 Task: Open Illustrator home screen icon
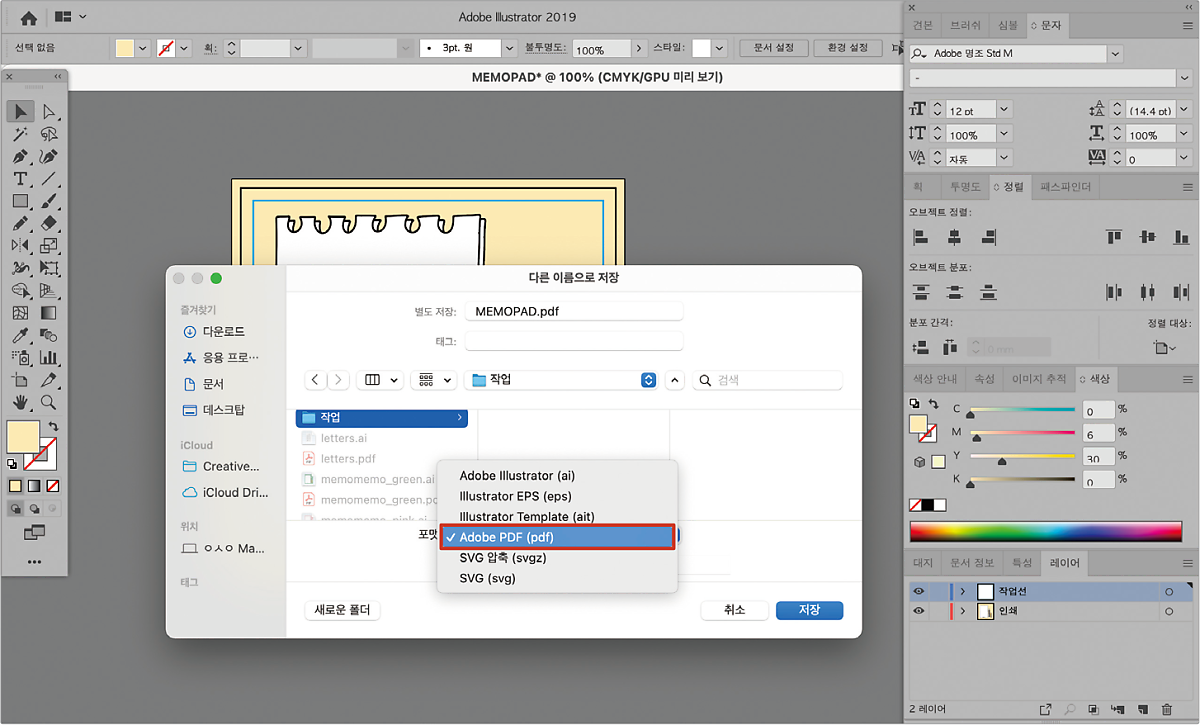pos(28,17)
